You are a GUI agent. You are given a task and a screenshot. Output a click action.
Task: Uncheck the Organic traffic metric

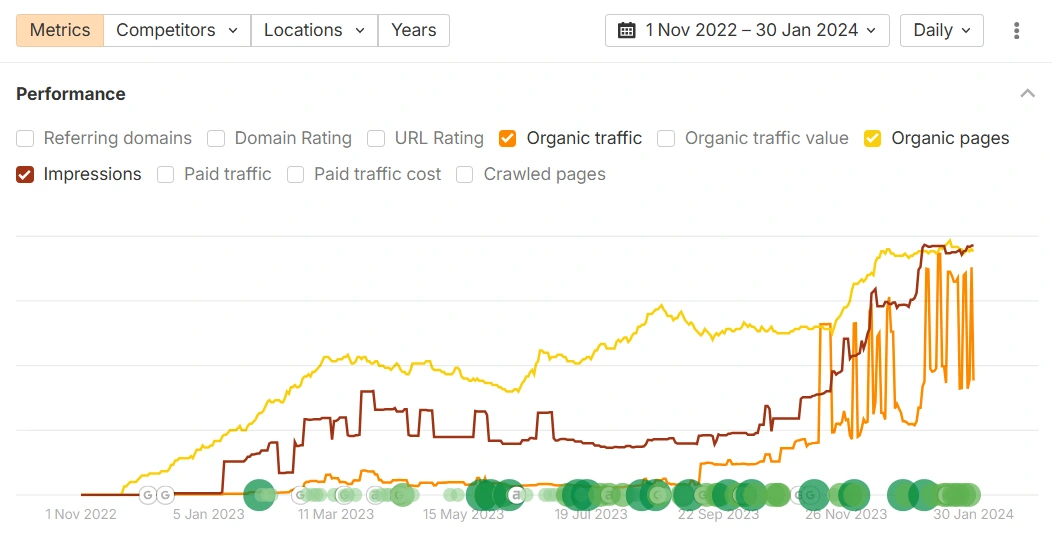(508, 138)
